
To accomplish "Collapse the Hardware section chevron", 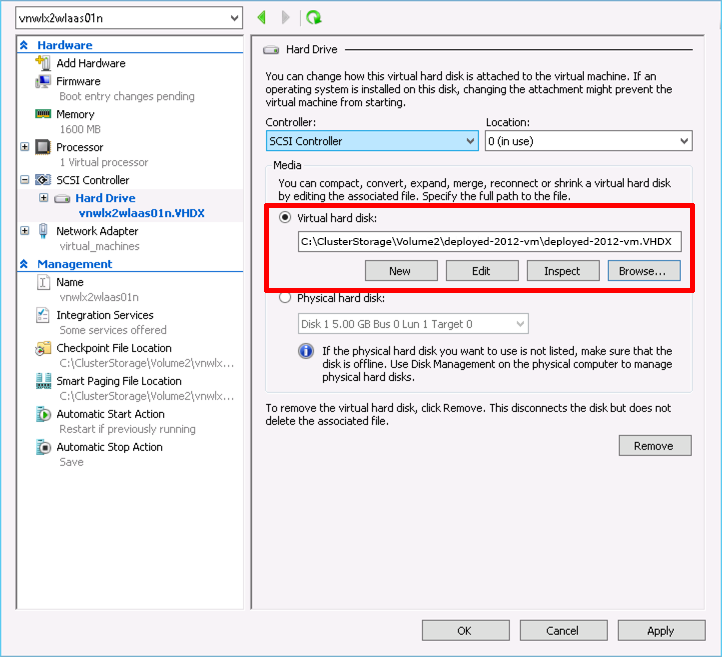I will [24, 45].
